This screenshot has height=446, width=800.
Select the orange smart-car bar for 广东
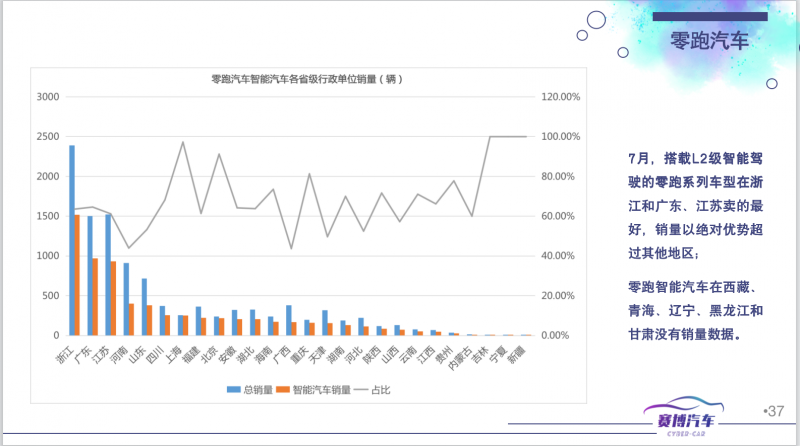pos(95,296)
